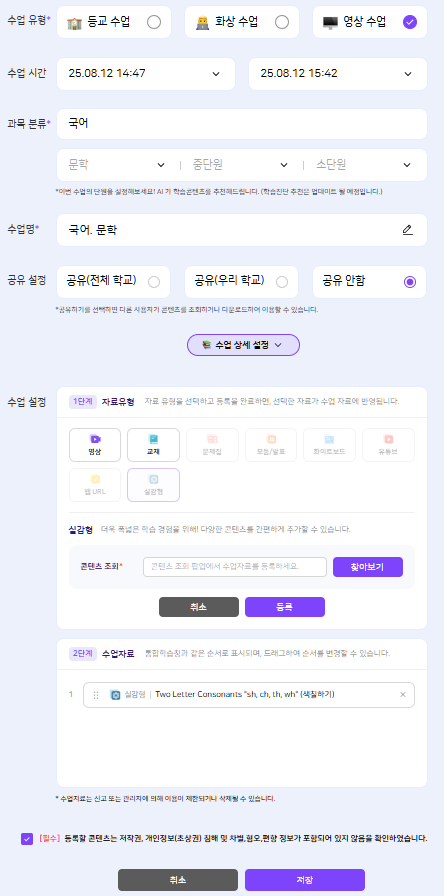Click the 실감형 icon in the 수업자료 row

click(115, 695)
